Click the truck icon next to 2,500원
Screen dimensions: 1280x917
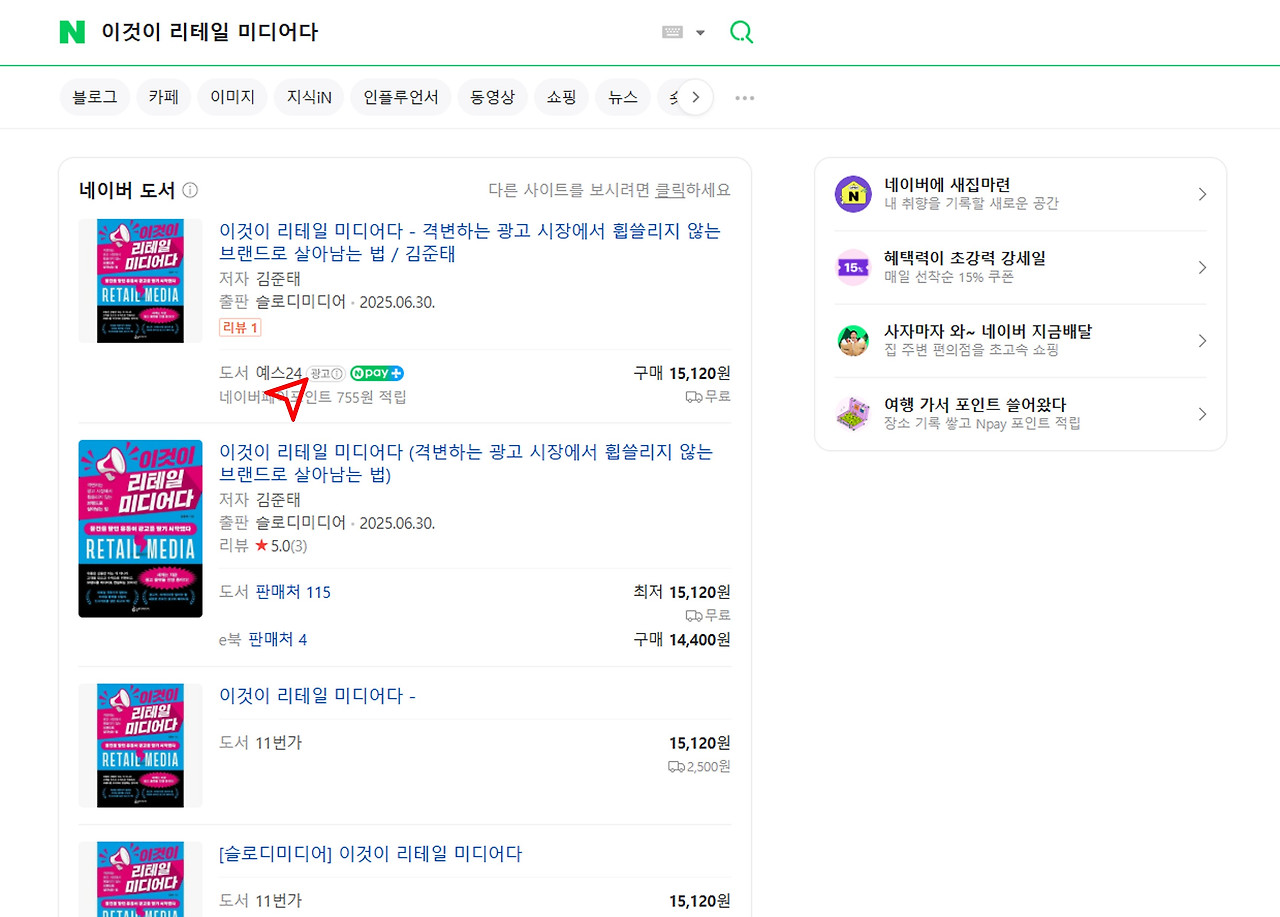[x=676, y=767]
